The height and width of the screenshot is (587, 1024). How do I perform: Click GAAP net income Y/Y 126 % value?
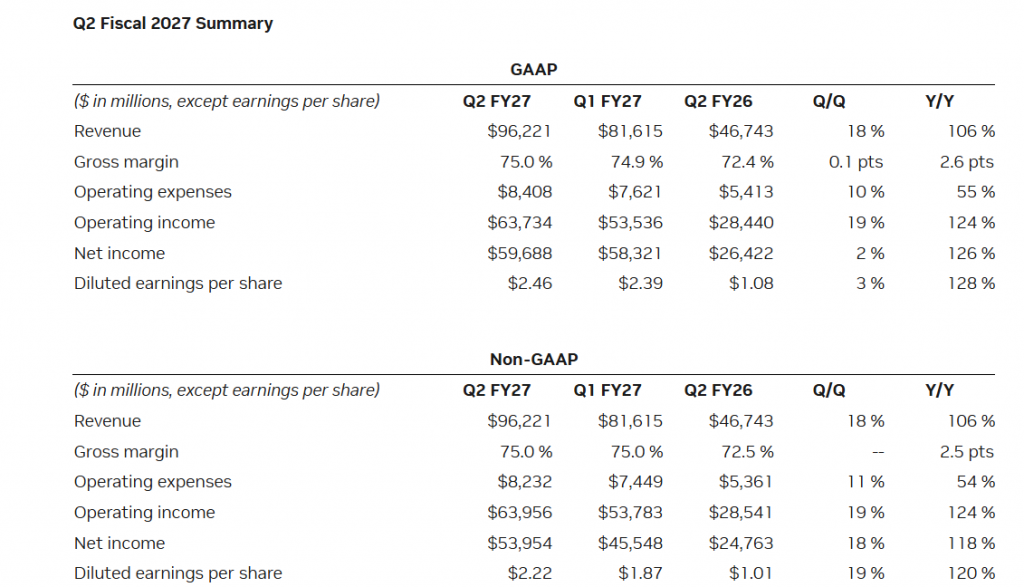coord(971,253)
